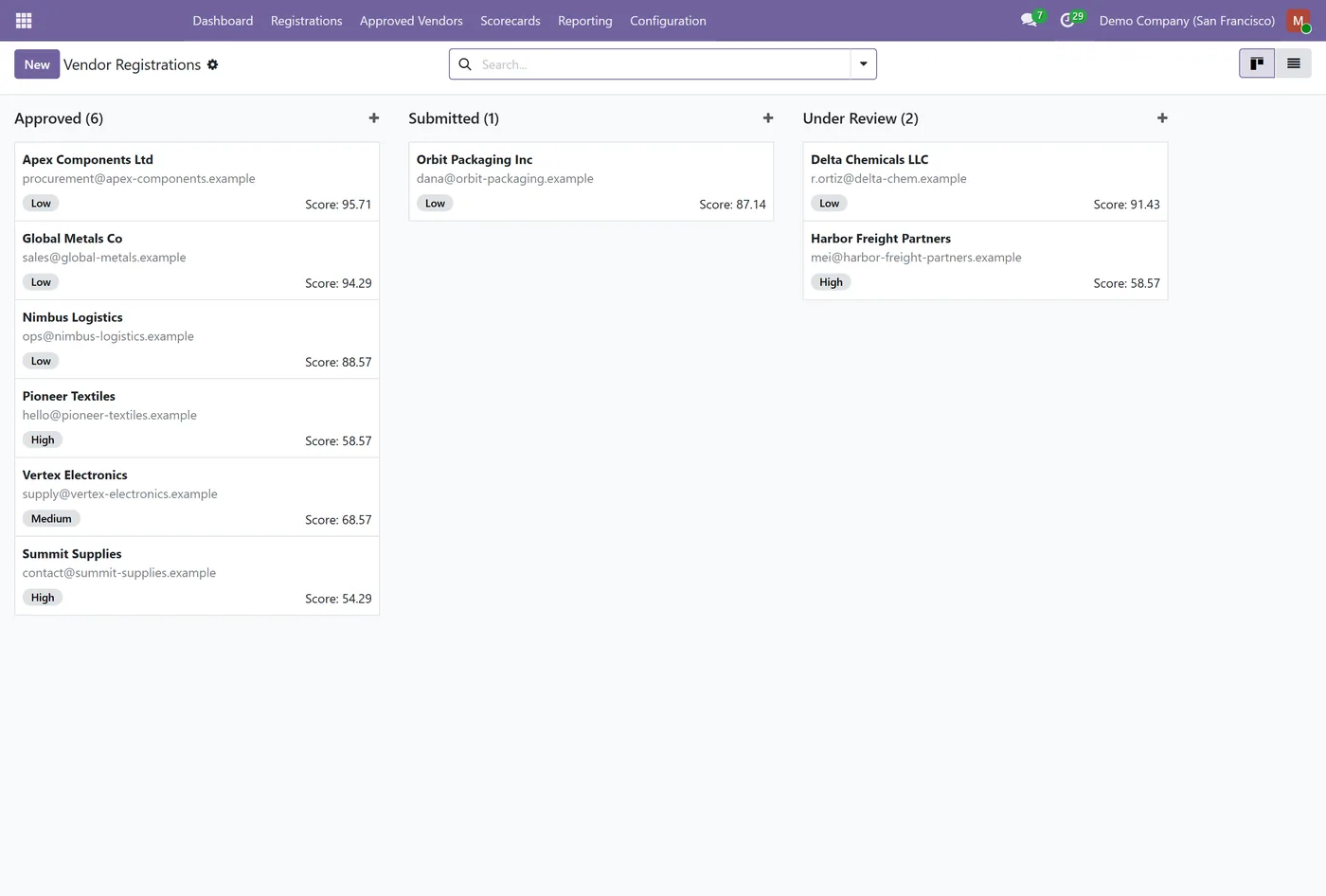This screenshot has width=1326, height=896.
Task: Open the Delta Chemicals LLC card
Action: (985, 182)
